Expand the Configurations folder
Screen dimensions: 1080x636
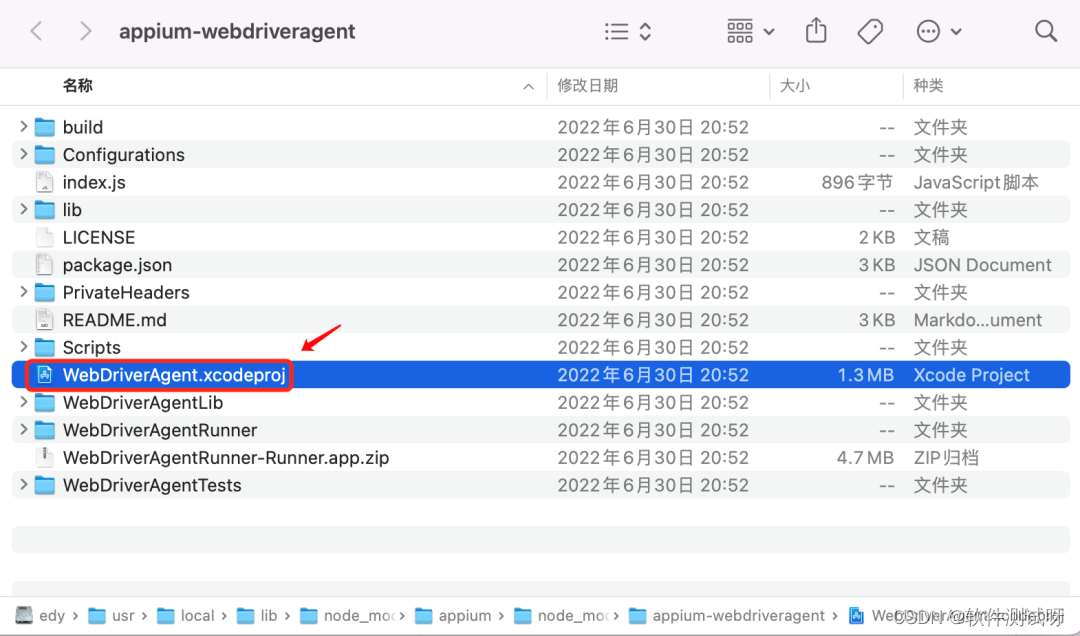coord(23,154)
